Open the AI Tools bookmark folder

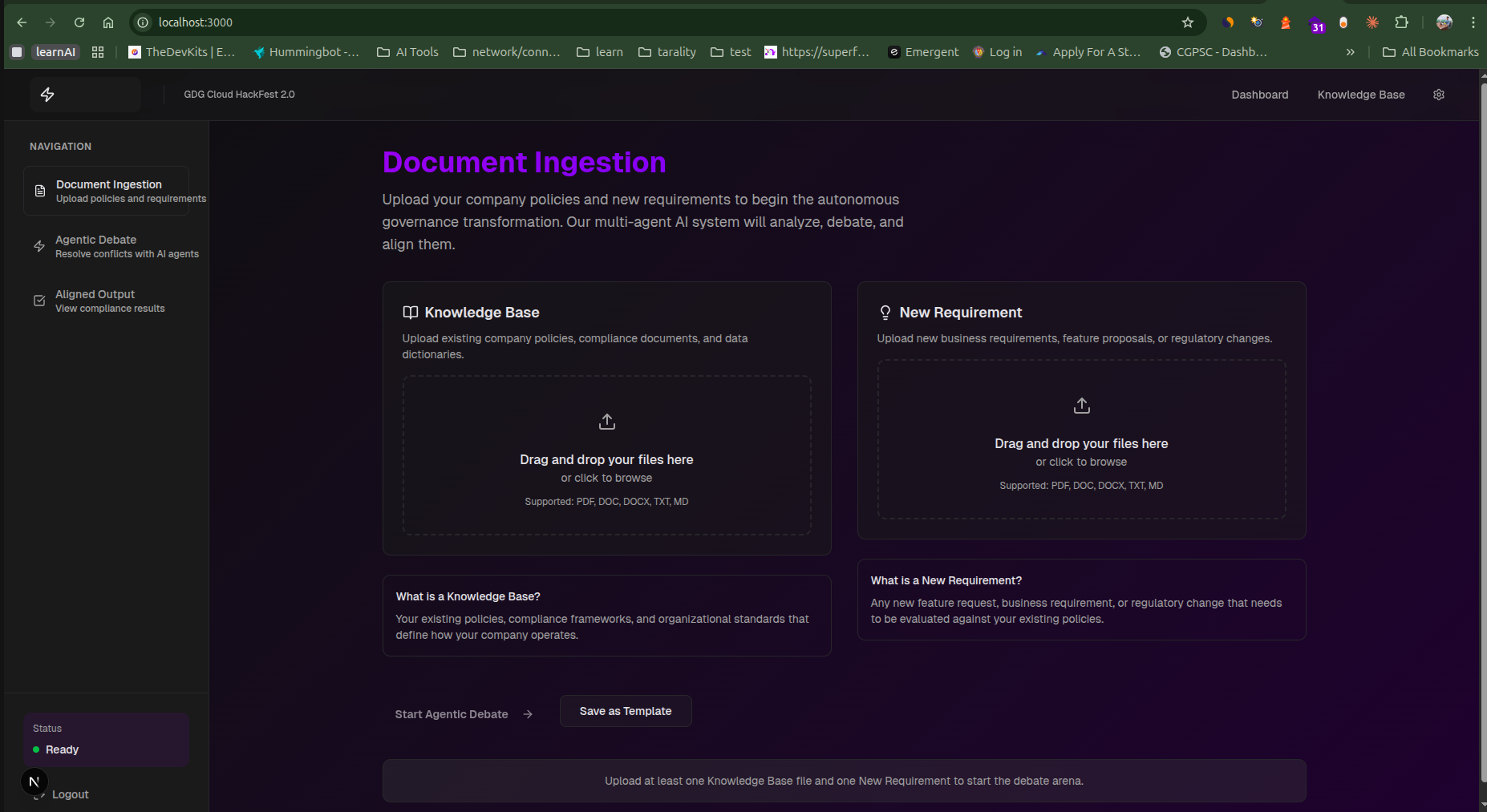[408, 52]
